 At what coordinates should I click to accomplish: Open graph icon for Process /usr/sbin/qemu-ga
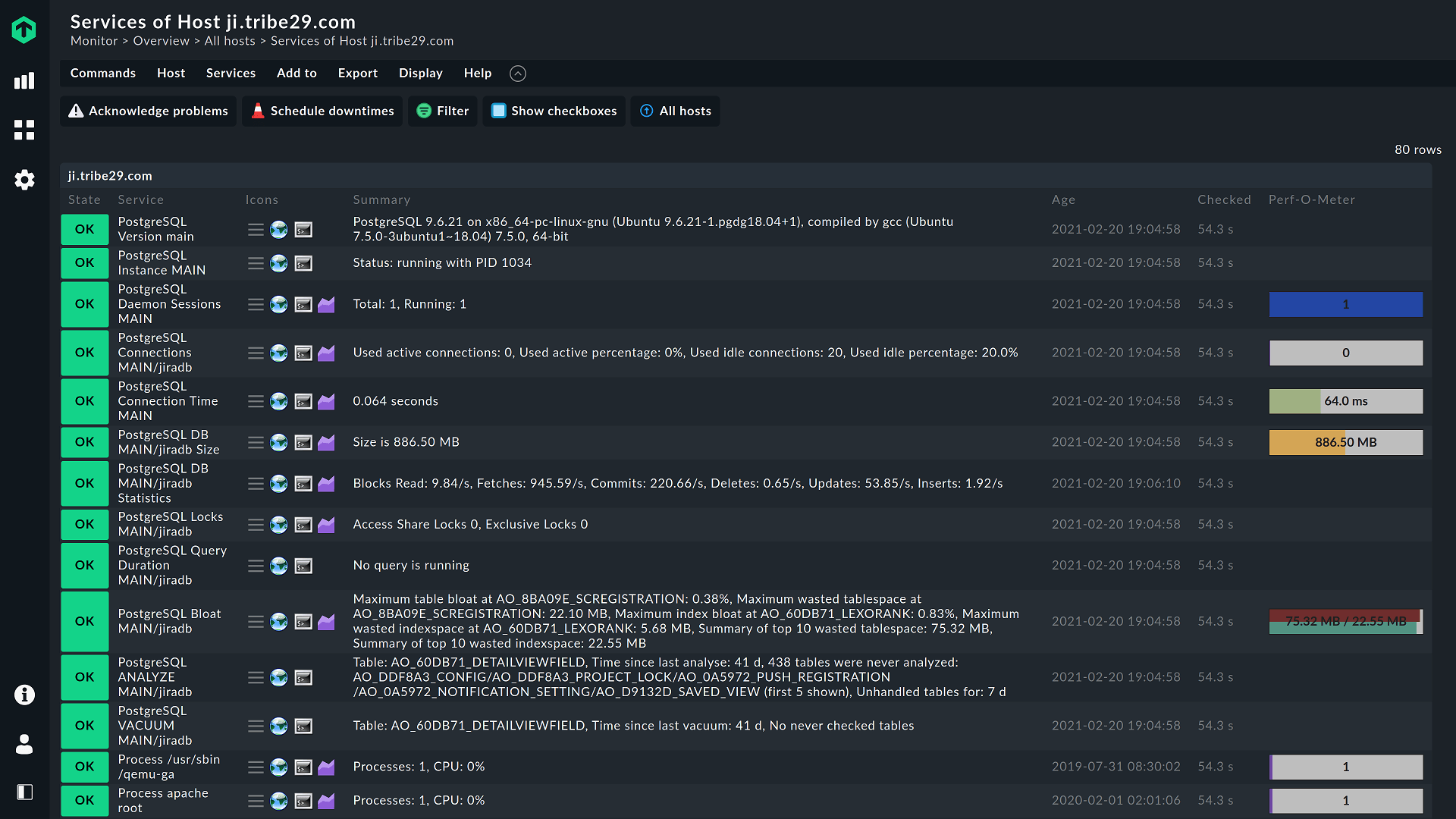click(x=326, y=767)
